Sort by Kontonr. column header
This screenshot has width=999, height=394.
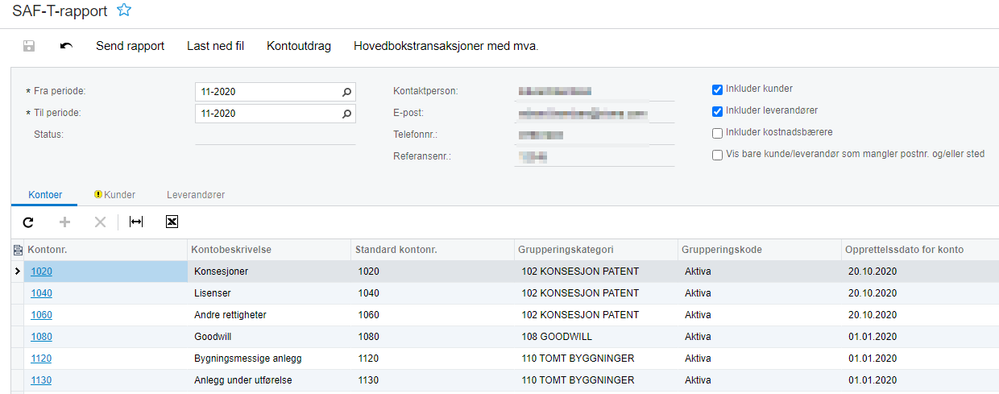(x=106, y=250)
